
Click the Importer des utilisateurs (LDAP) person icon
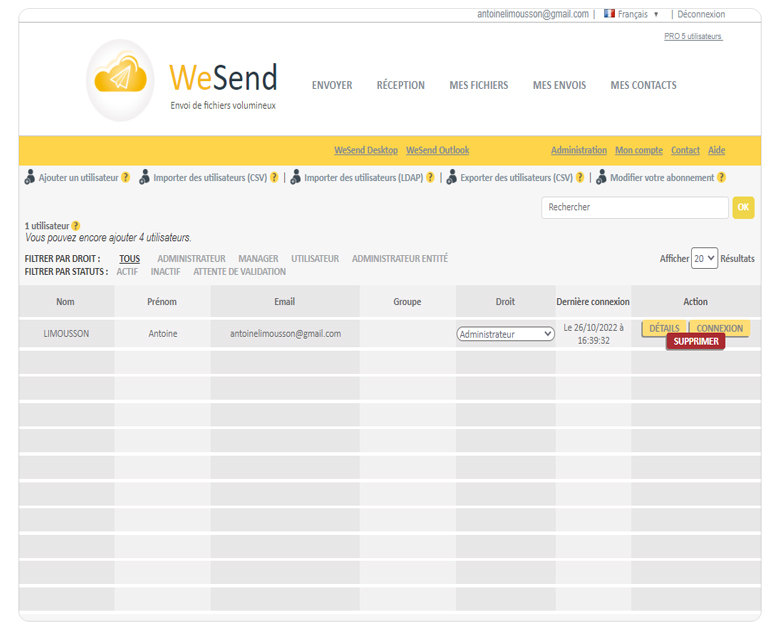coord(295,177)
